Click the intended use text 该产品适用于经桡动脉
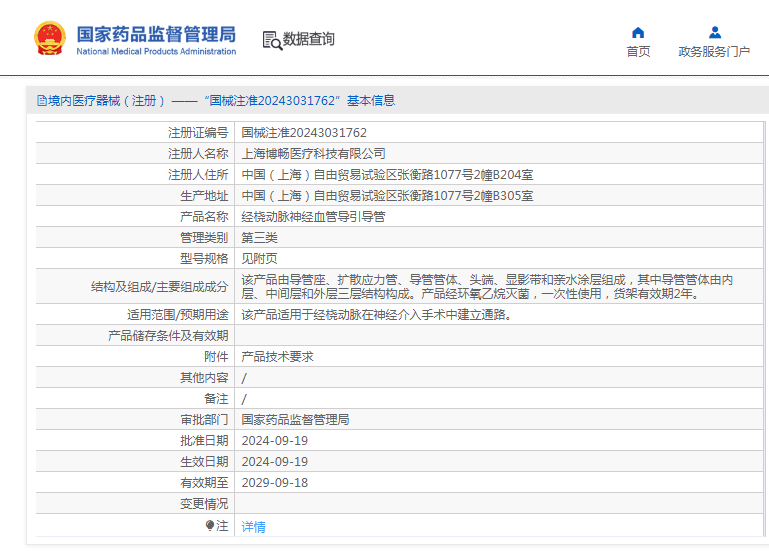 click(377, 315)
